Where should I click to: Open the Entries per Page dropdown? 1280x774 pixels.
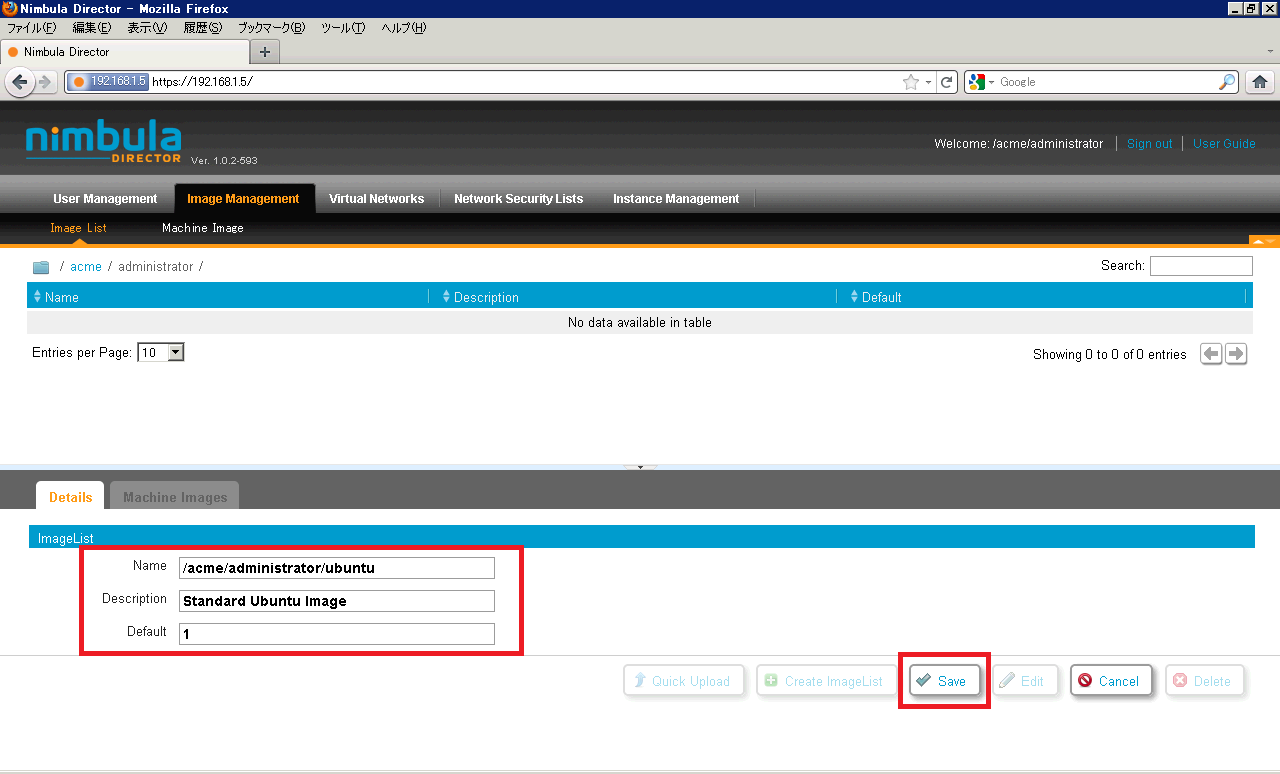[x=161, y=352]
